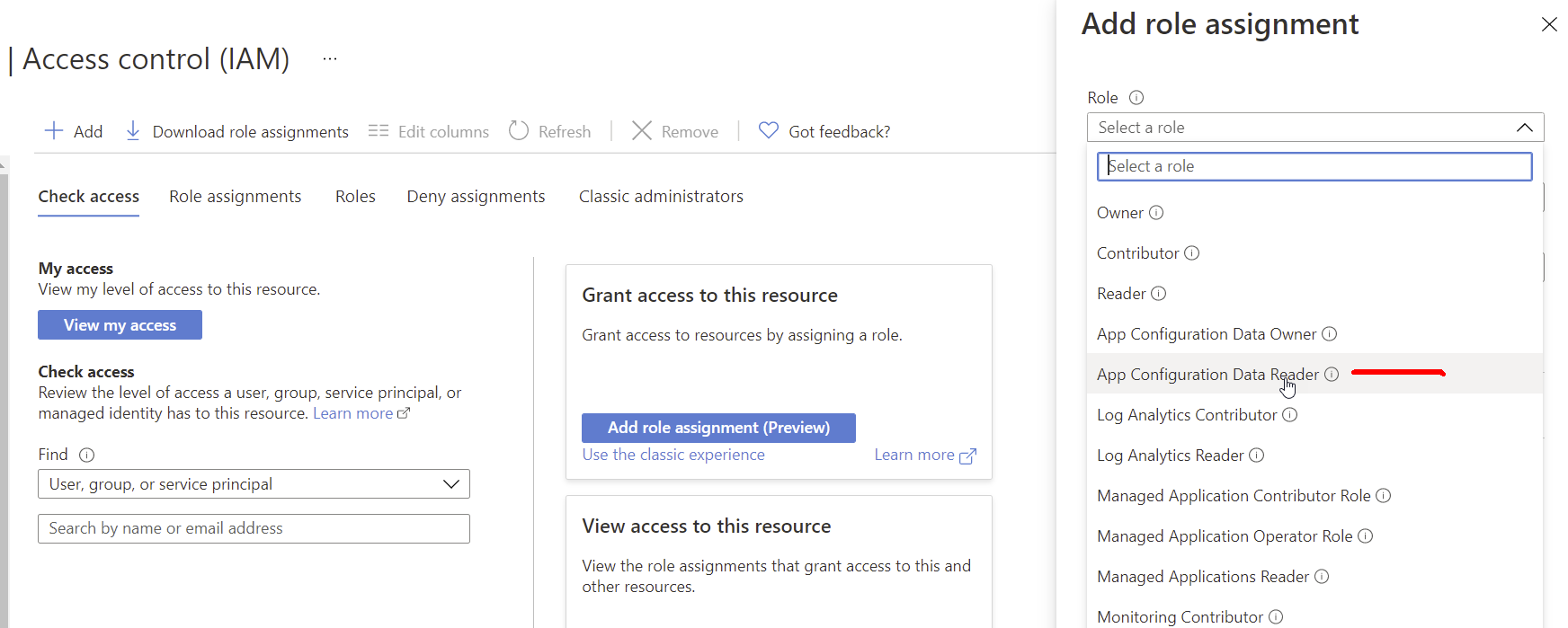Select Managed Application Operator Role
The height and width of the screenshot is (628, 1568).
click(x=1314, y=536)
